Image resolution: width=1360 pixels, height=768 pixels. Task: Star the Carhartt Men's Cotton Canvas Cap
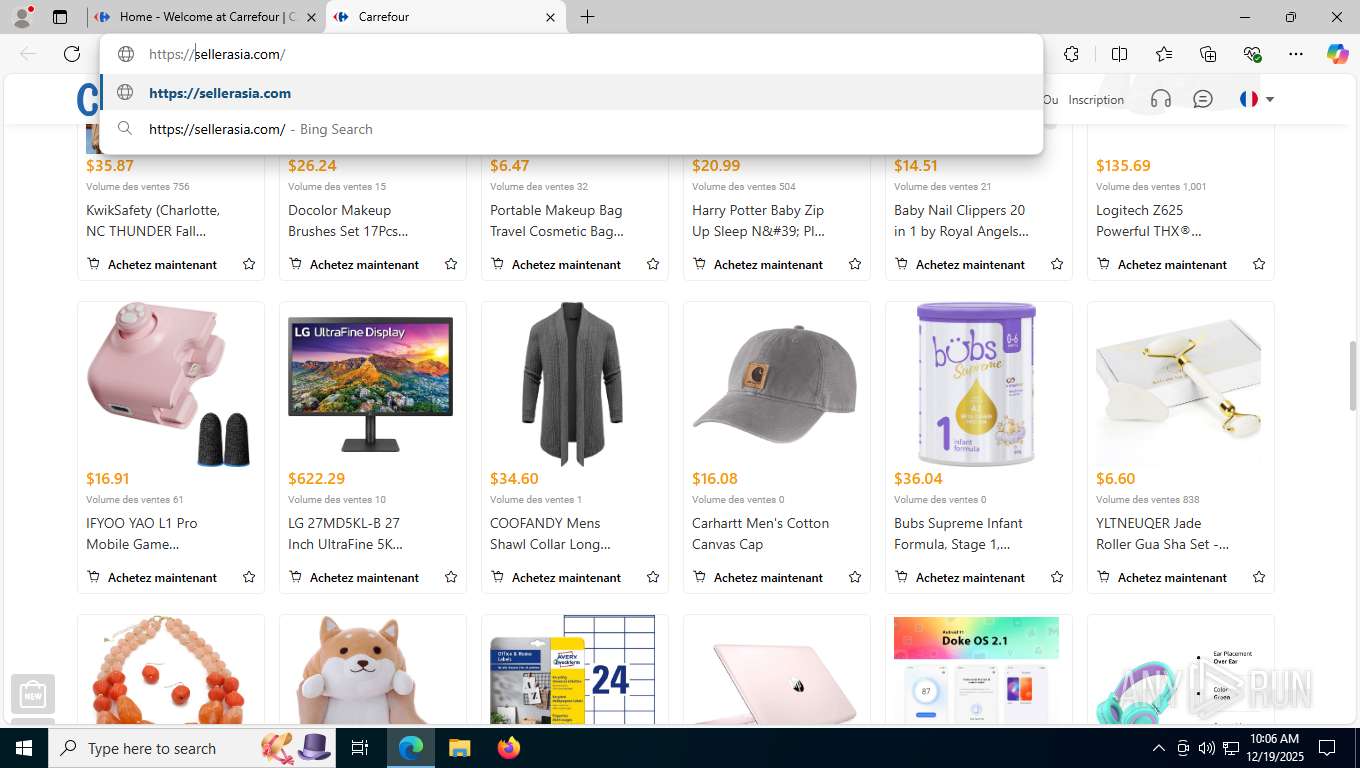855,577
